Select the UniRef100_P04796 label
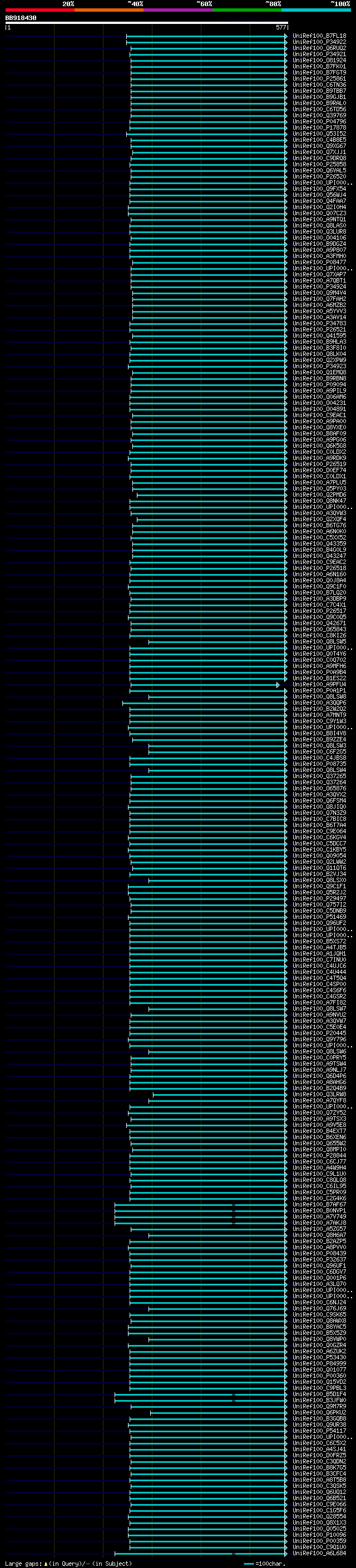 tap(319, 121)
